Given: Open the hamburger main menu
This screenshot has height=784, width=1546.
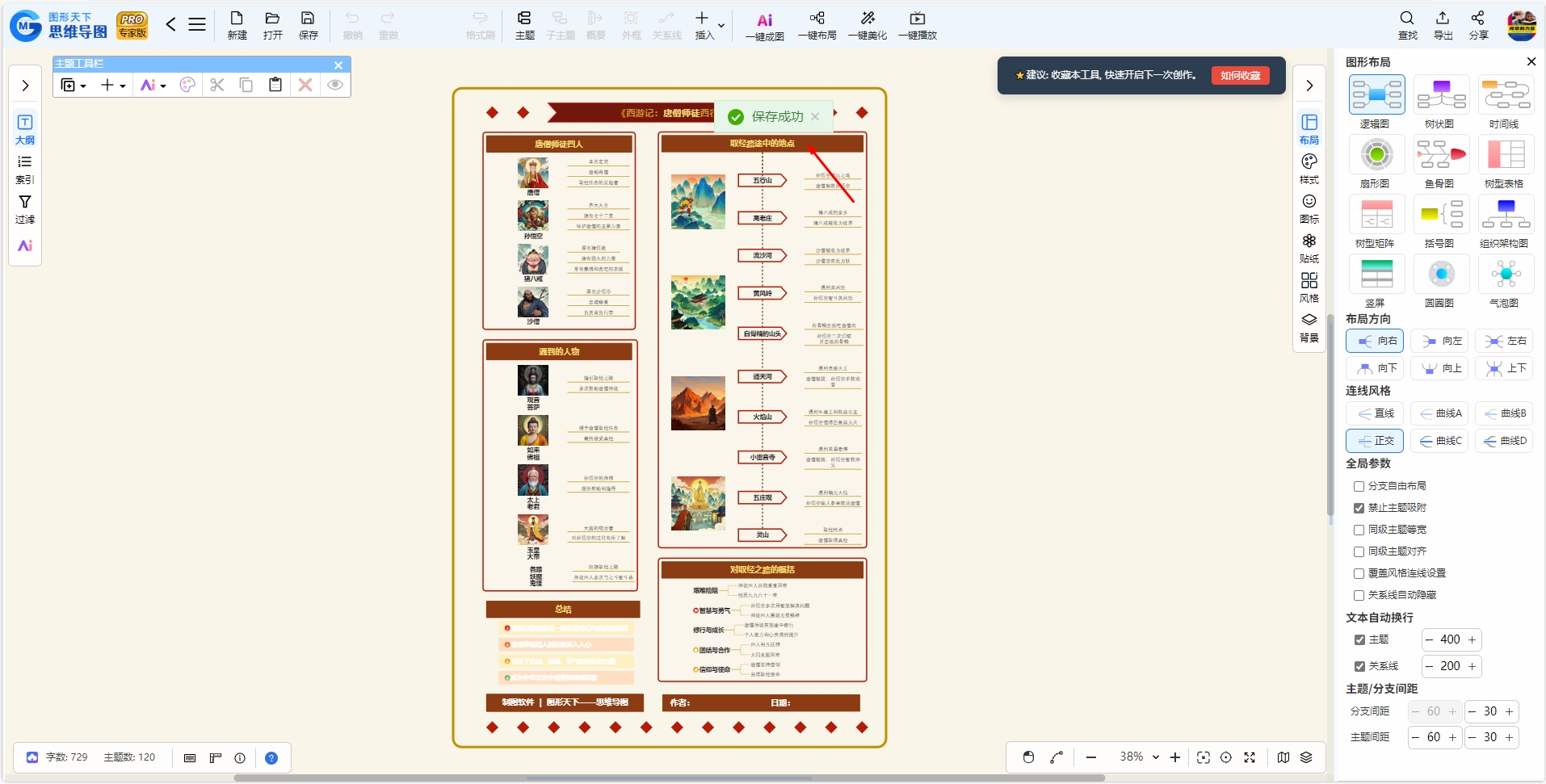Looking at the screenshot, I should [x=197, y=24].
